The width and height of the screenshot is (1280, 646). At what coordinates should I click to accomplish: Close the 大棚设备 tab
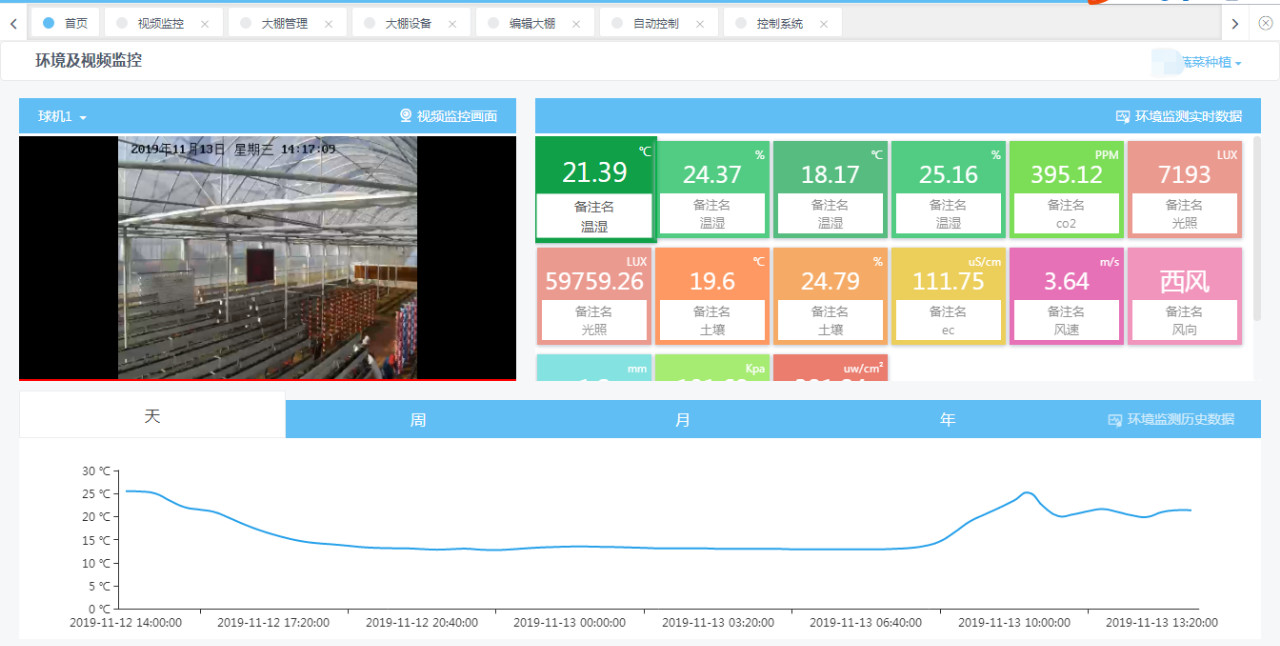coord(452,24)
